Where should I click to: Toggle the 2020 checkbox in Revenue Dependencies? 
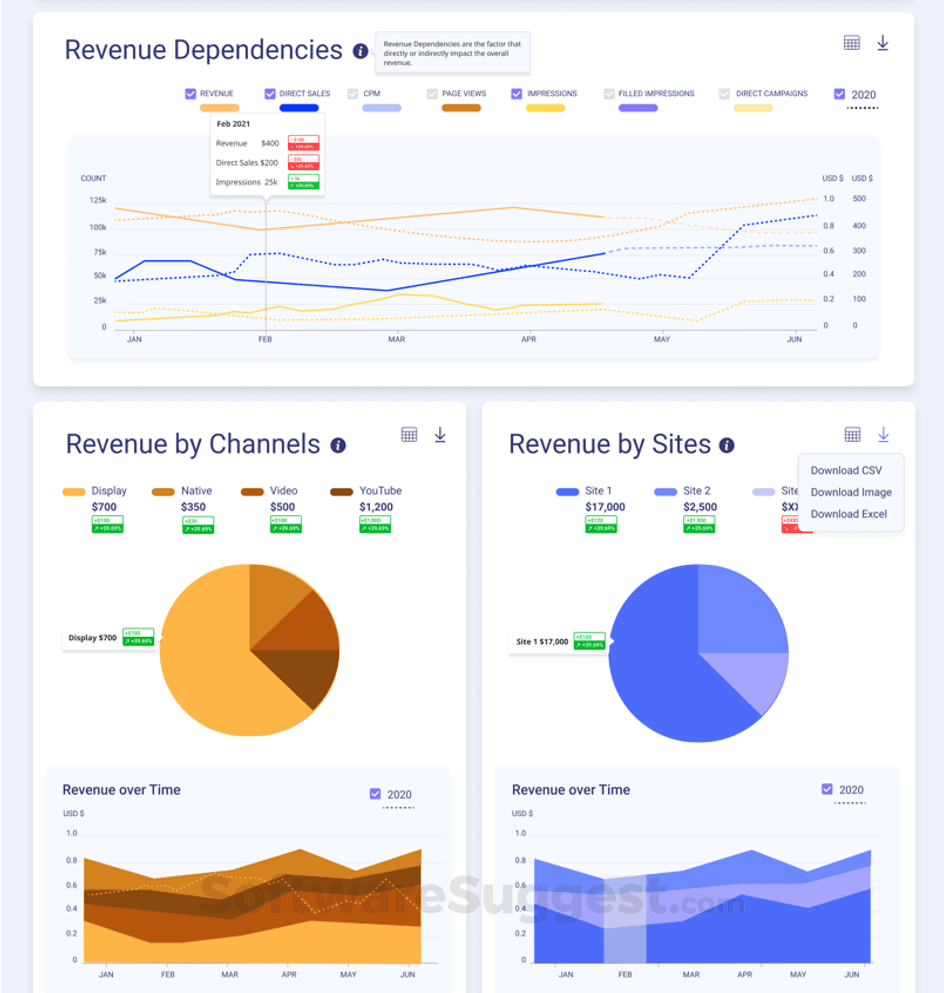click(840, 94)
